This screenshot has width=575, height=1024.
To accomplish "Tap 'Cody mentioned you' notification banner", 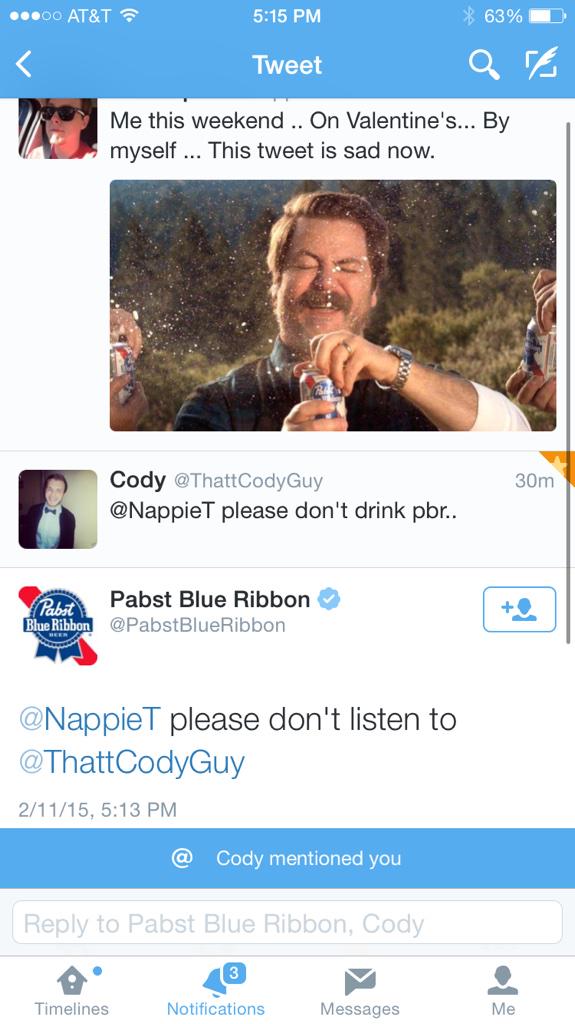I will pos(288,858).
